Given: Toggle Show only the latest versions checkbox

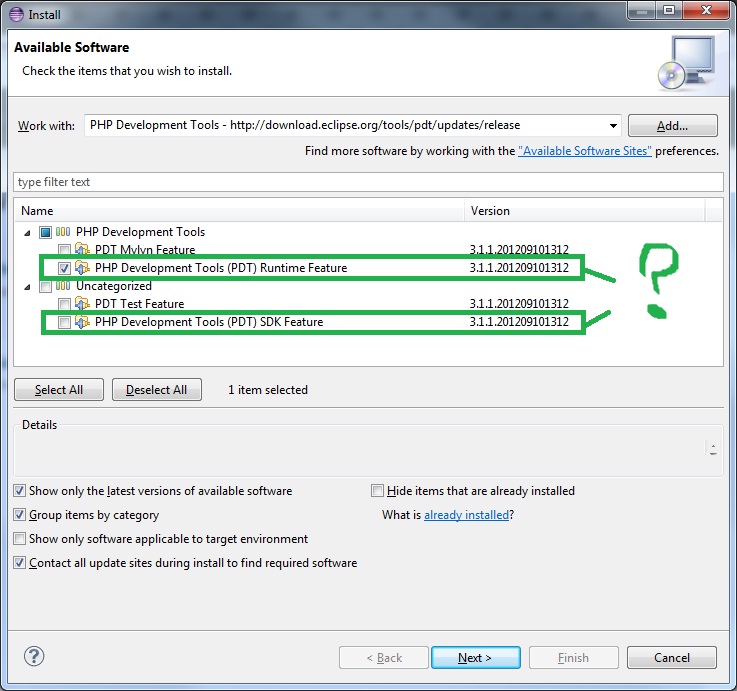Looking at the screenshot, I should [19, 491].
